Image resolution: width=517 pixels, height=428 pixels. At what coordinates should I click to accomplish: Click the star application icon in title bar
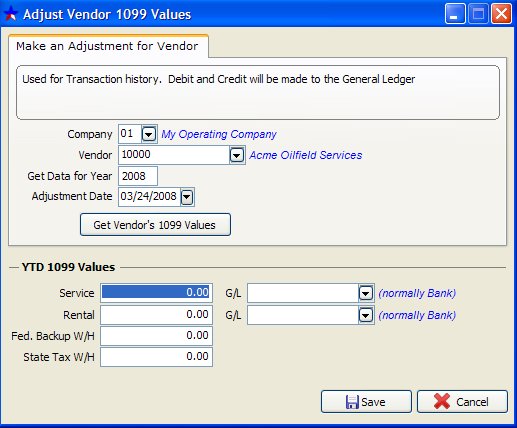pyautogui.click(x=10, y=14)
